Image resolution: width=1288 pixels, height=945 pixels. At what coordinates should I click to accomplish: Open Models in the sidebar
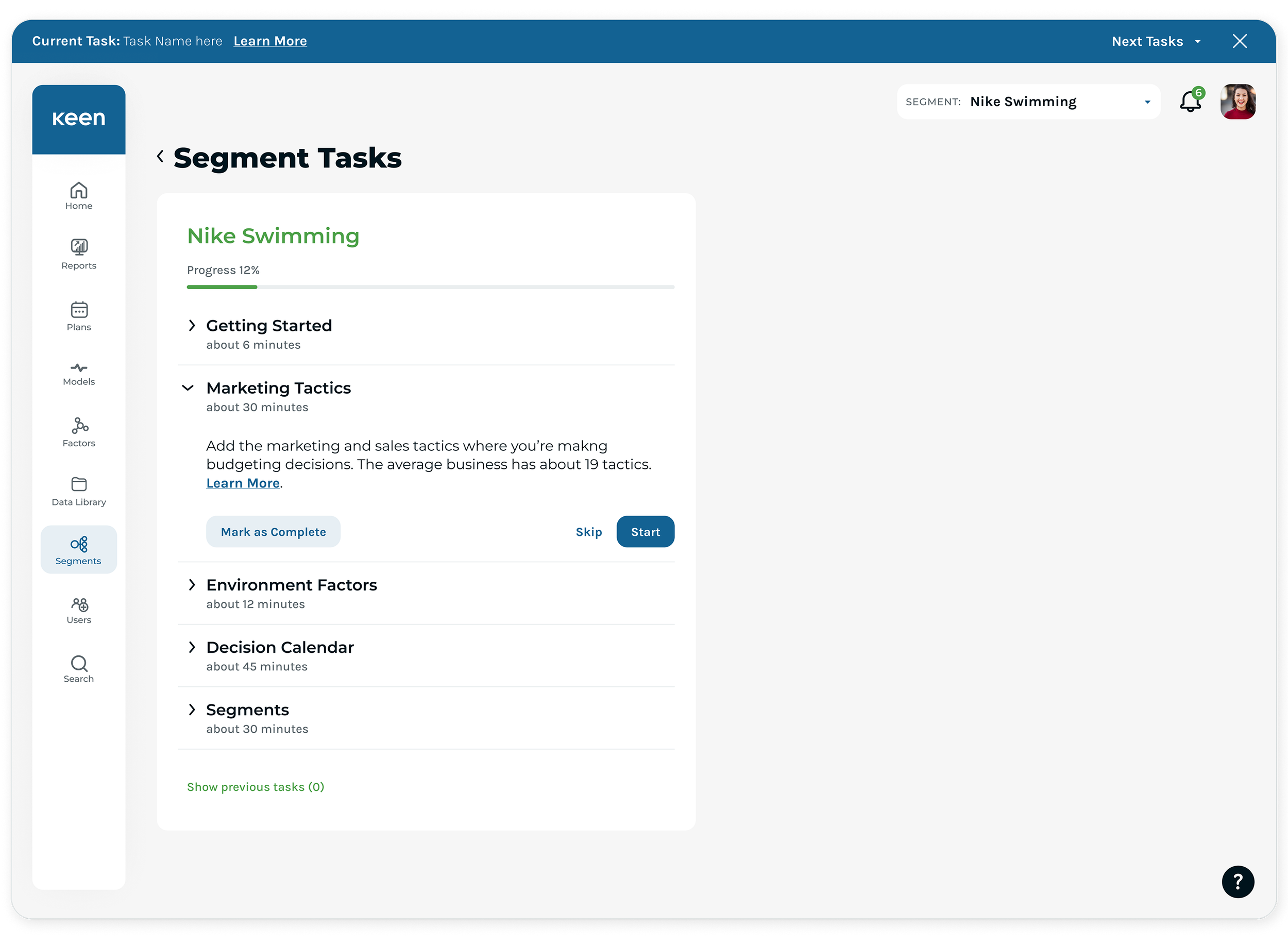[78, 374]
